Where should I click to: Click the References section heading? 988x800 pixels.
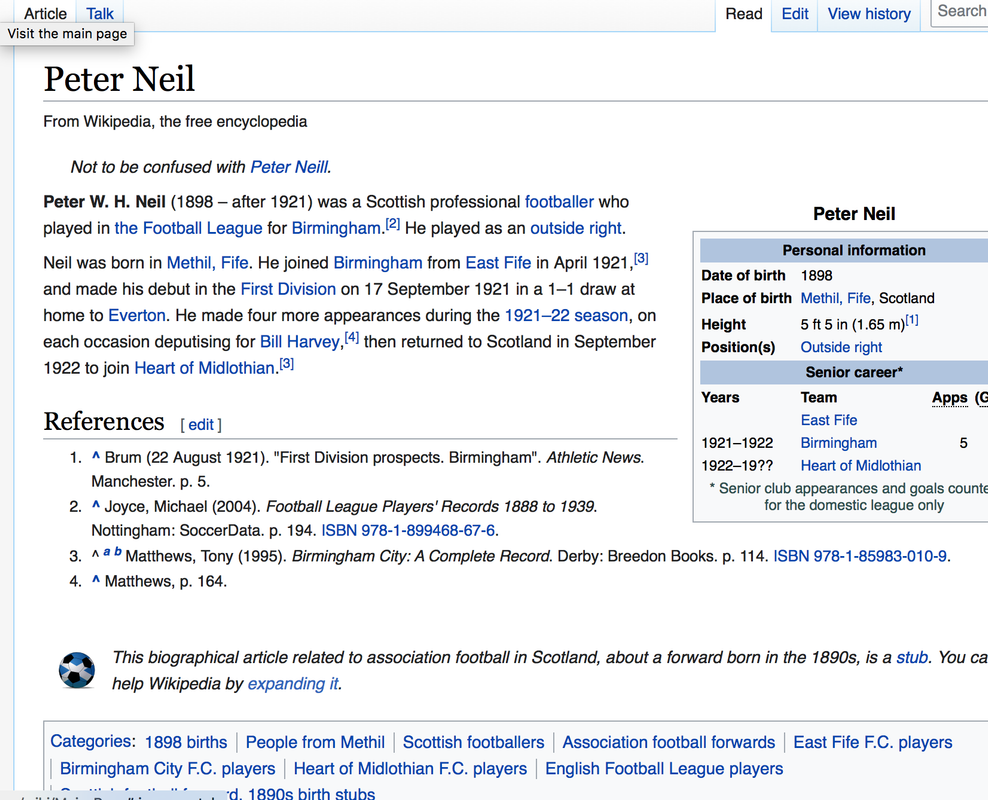[104, 421]
